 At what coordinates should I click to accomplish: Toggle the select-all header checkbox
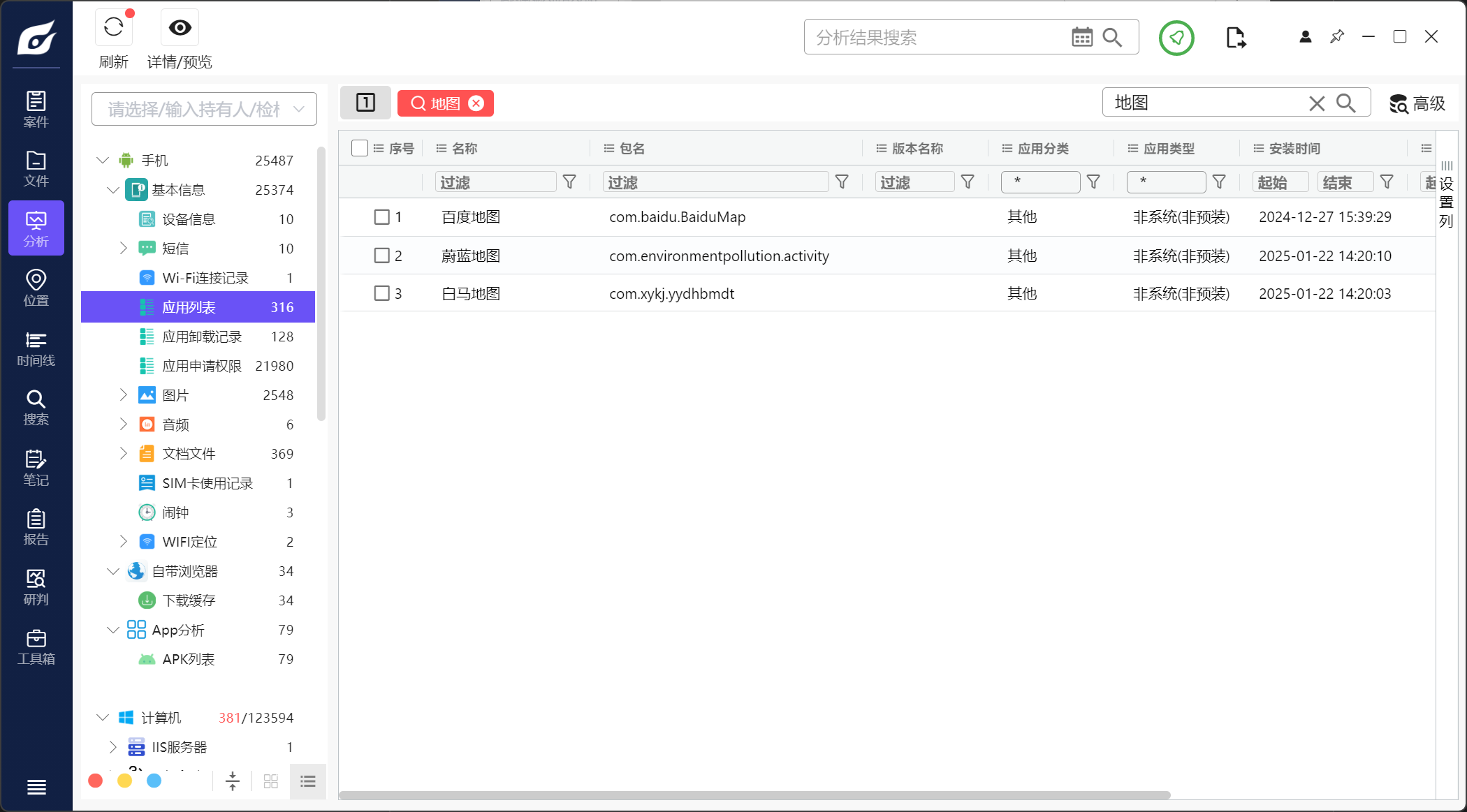360,148
